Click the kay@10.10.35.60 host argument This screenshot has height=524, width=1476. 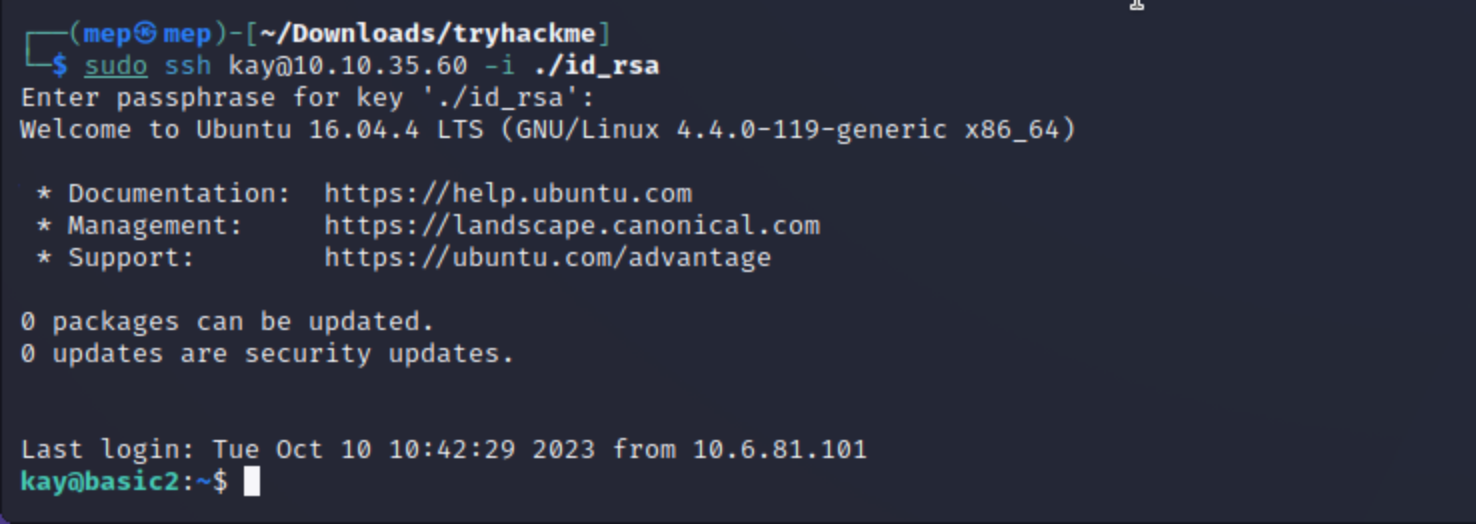tap(348, 66)
